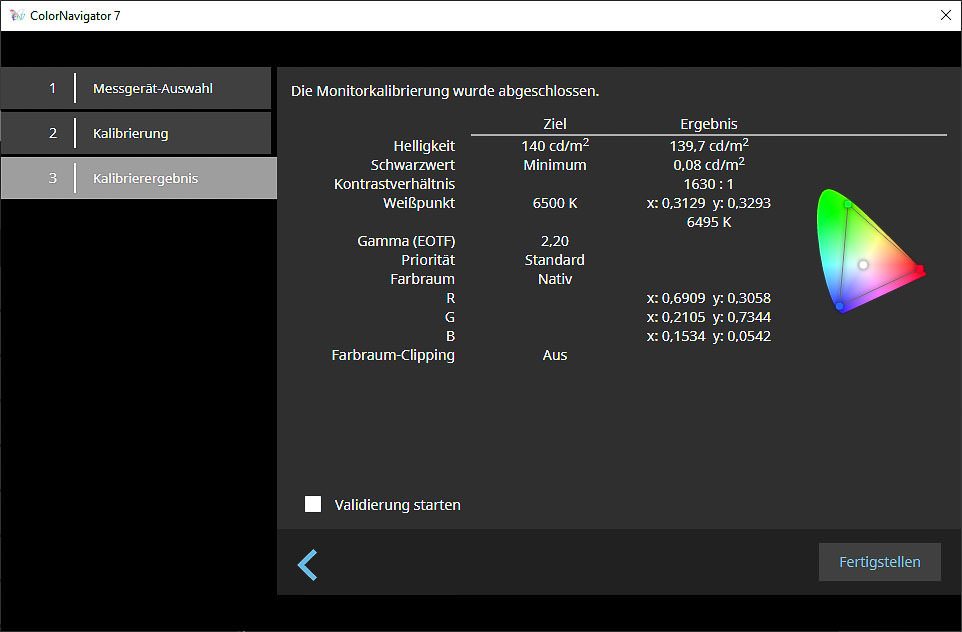Click the white point marker in gamut diagram
962x632 pixels.
click(863, 264)
